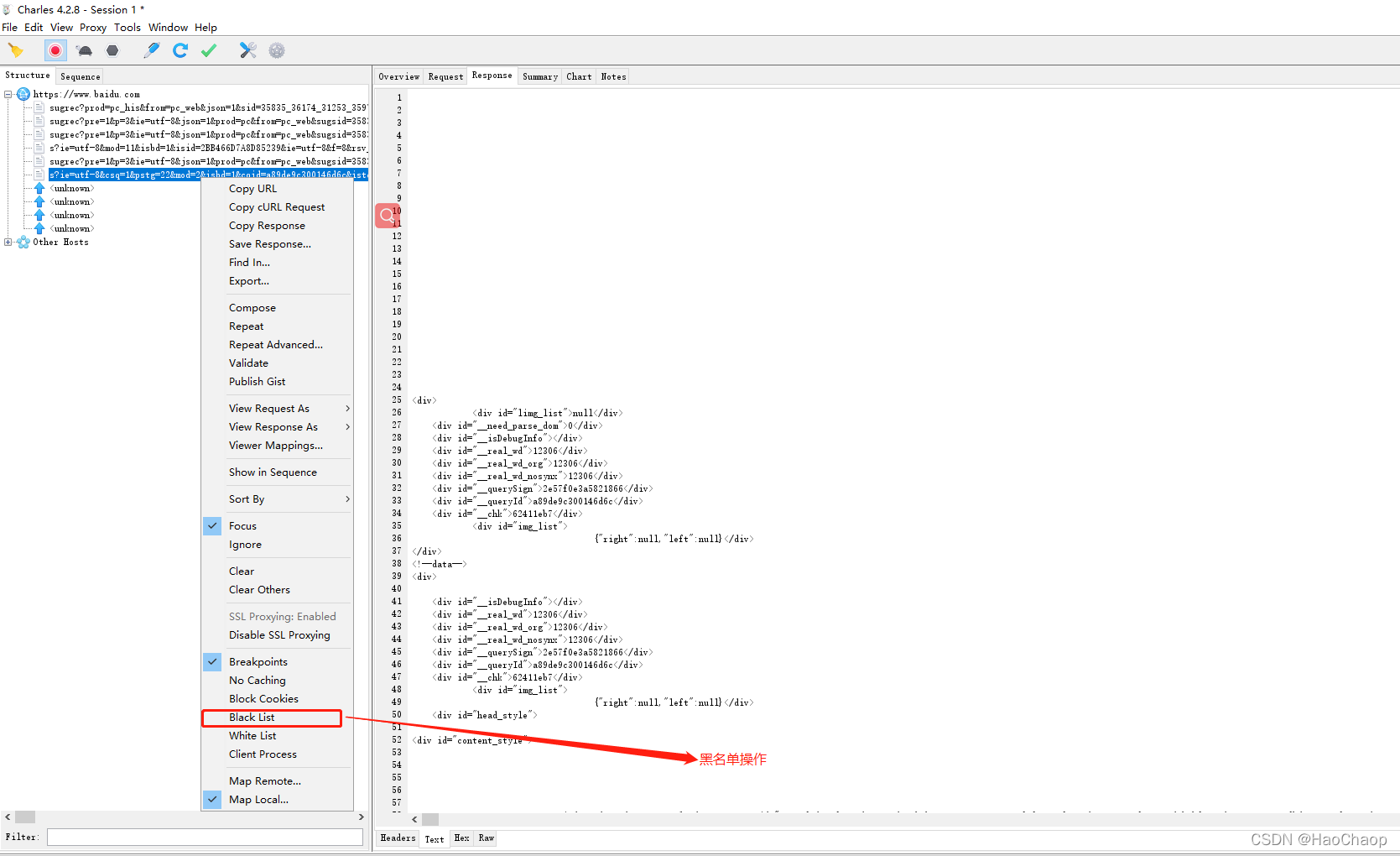
Task: Toggle the turtle throttling icon
Action: point(85,50)
